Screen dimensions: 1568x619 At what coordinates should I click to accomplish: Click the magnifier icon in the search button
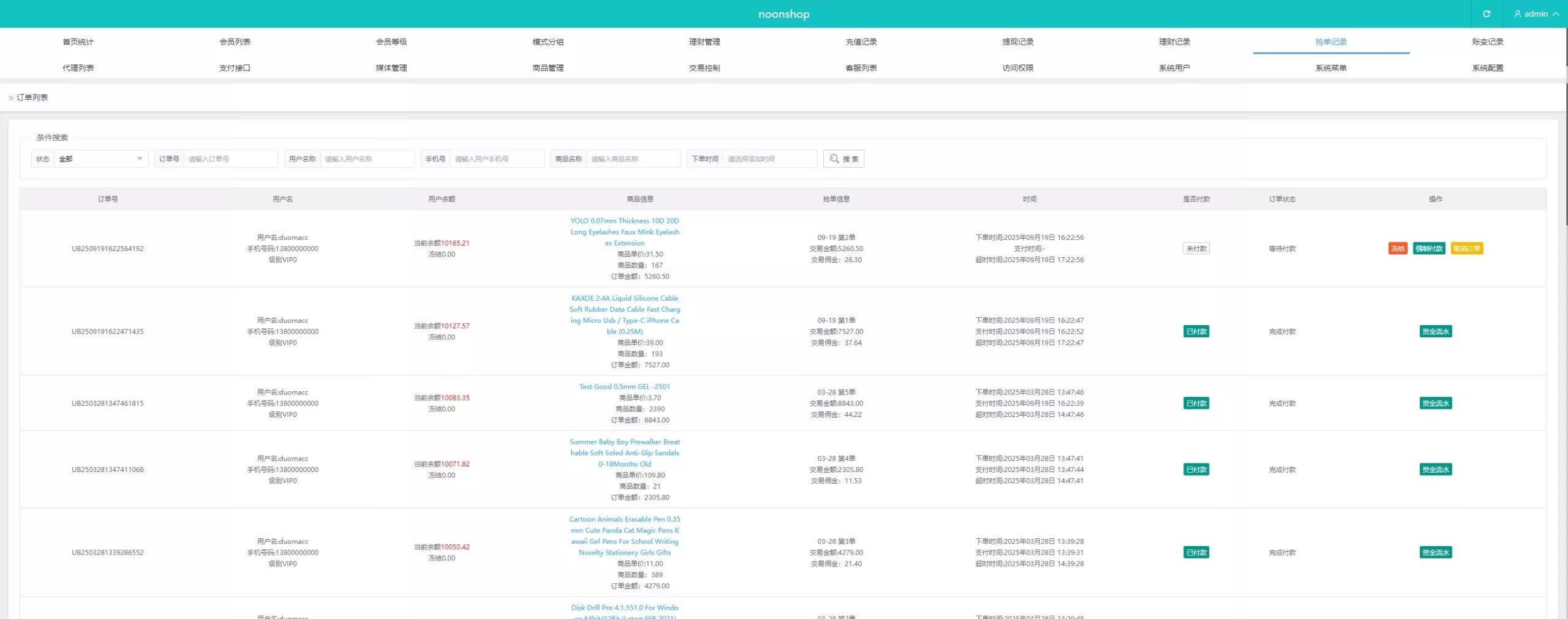point(834,159)
